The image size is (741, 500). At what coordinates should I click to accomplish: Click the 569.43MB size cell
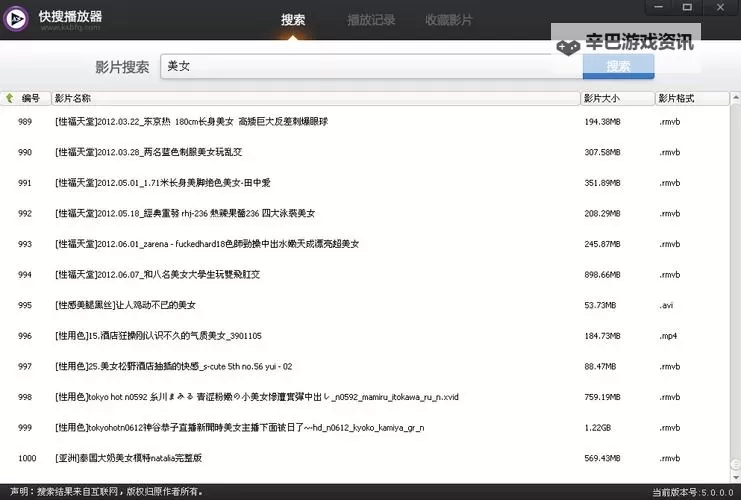coord(602,458)
